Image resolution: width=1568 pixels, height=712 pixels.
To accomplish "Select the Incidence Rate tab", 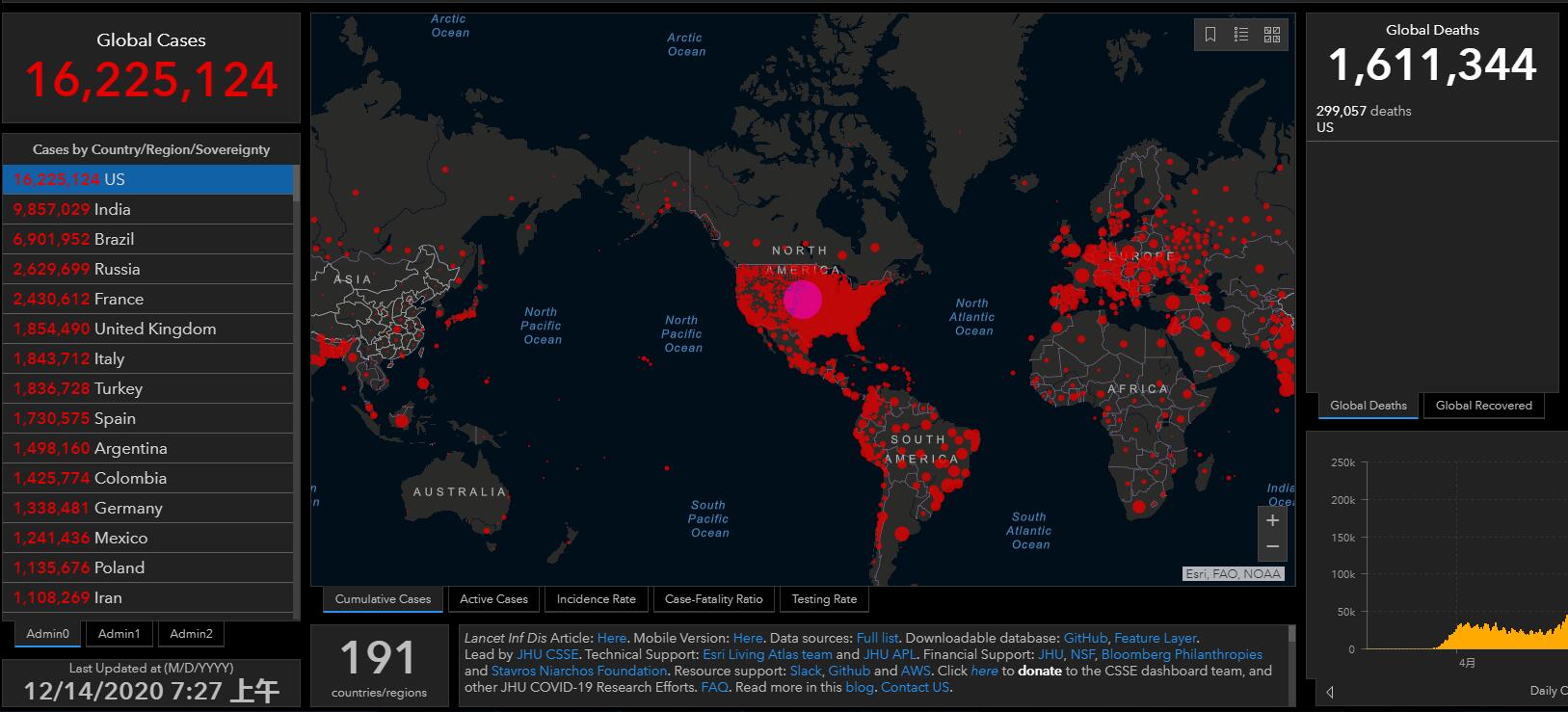I will (596, 599).
